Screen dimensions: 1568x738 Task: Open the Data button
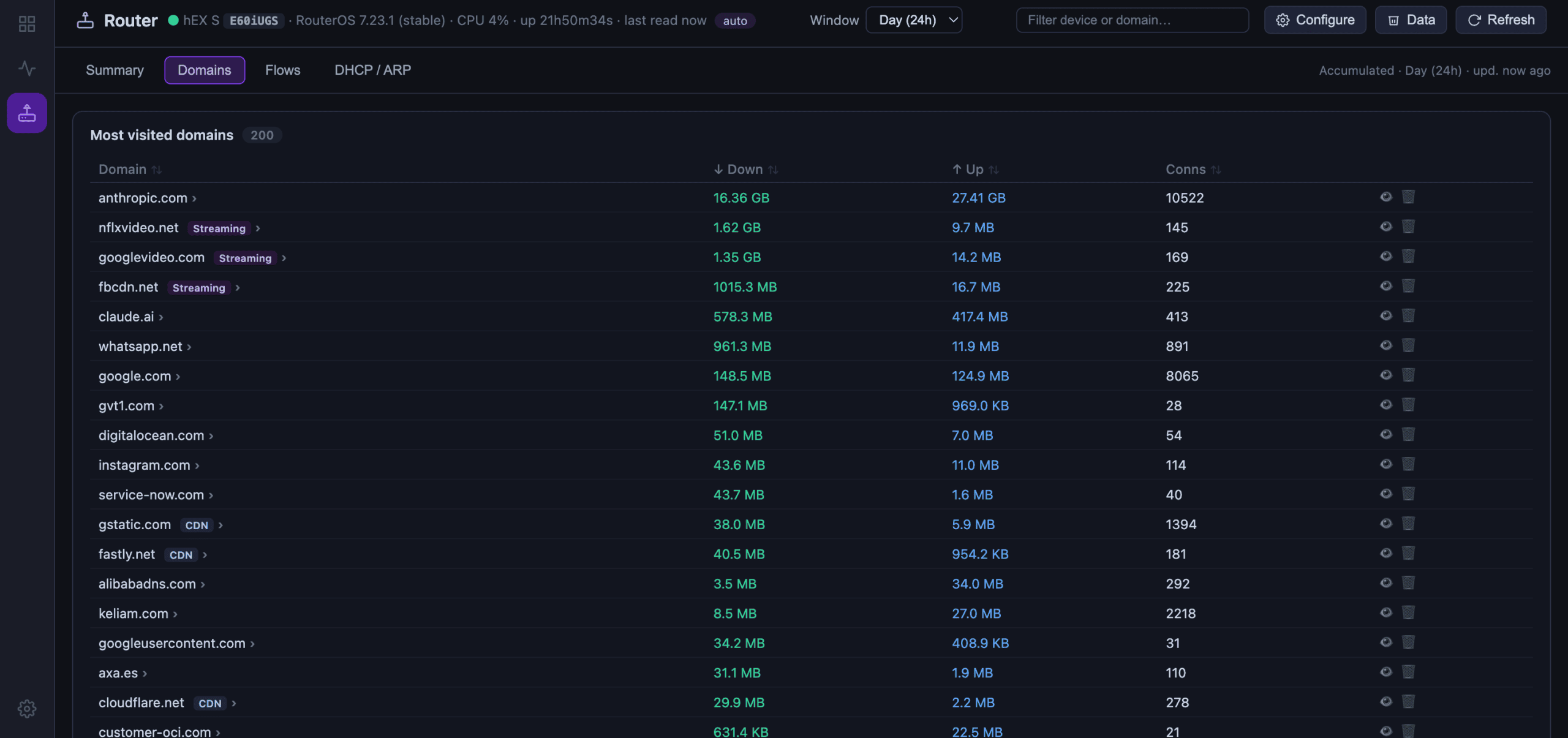point(1411,20)
